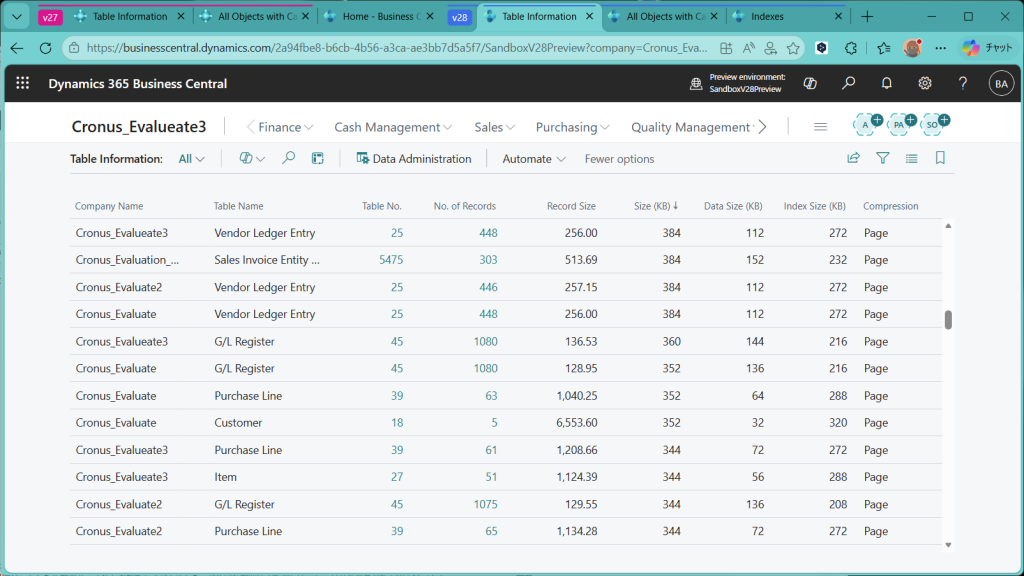Click the vertical scrollbar thumb of the list
The height and width of the screenshot is (576, 1024).
pos(948,320)
